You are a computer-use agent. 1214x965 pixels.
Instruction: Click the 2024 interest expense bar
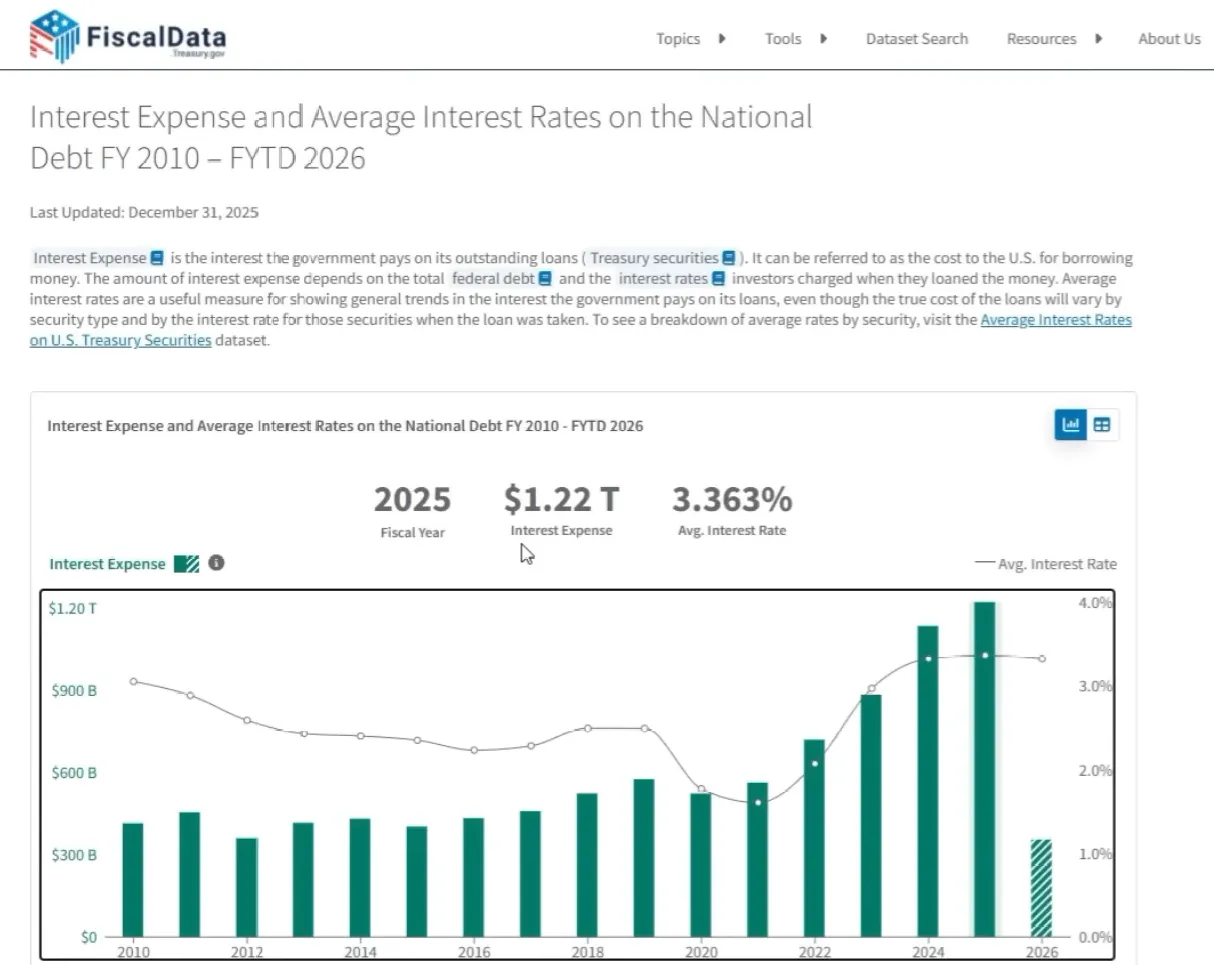coord(928,780)
